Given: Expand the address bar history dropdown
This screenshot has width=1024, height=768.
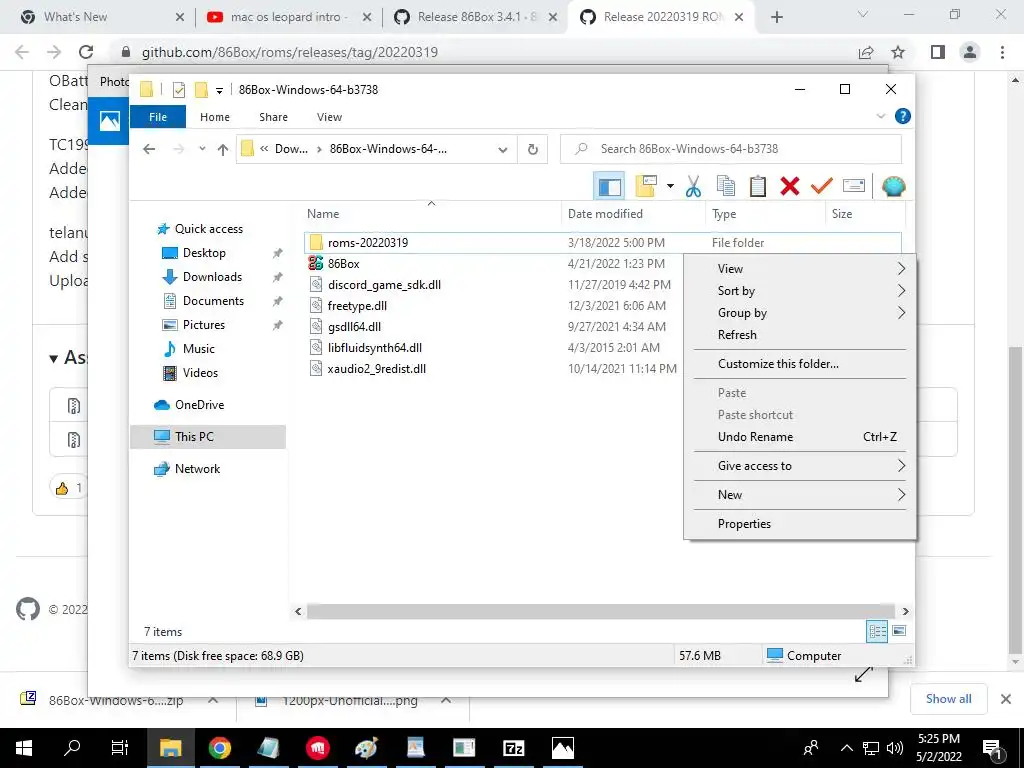Looking at the screenshot, I should tap(503, 150).
